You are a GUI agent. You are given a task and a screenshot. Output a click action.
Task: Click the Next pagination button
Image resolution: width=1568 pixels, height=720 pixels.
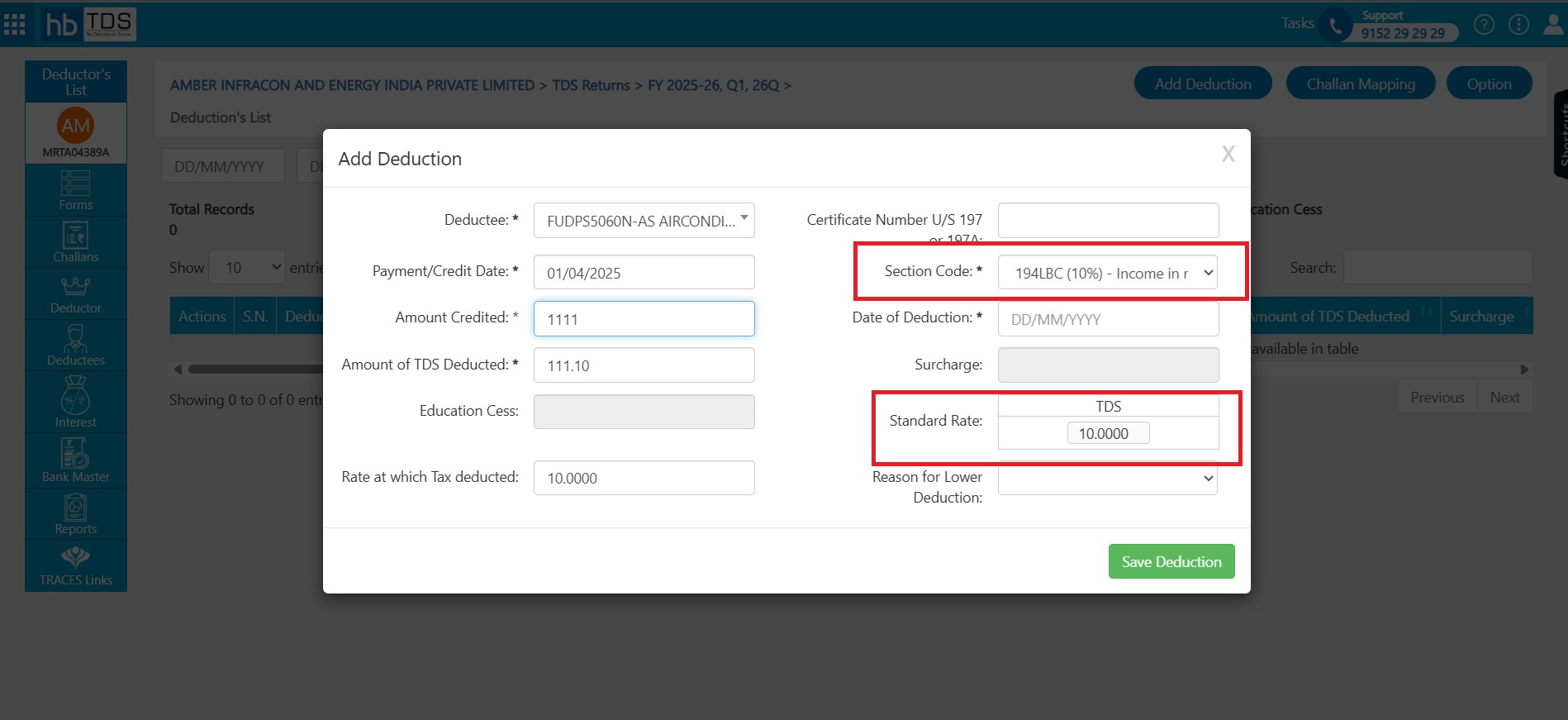tap(1504, 397)
